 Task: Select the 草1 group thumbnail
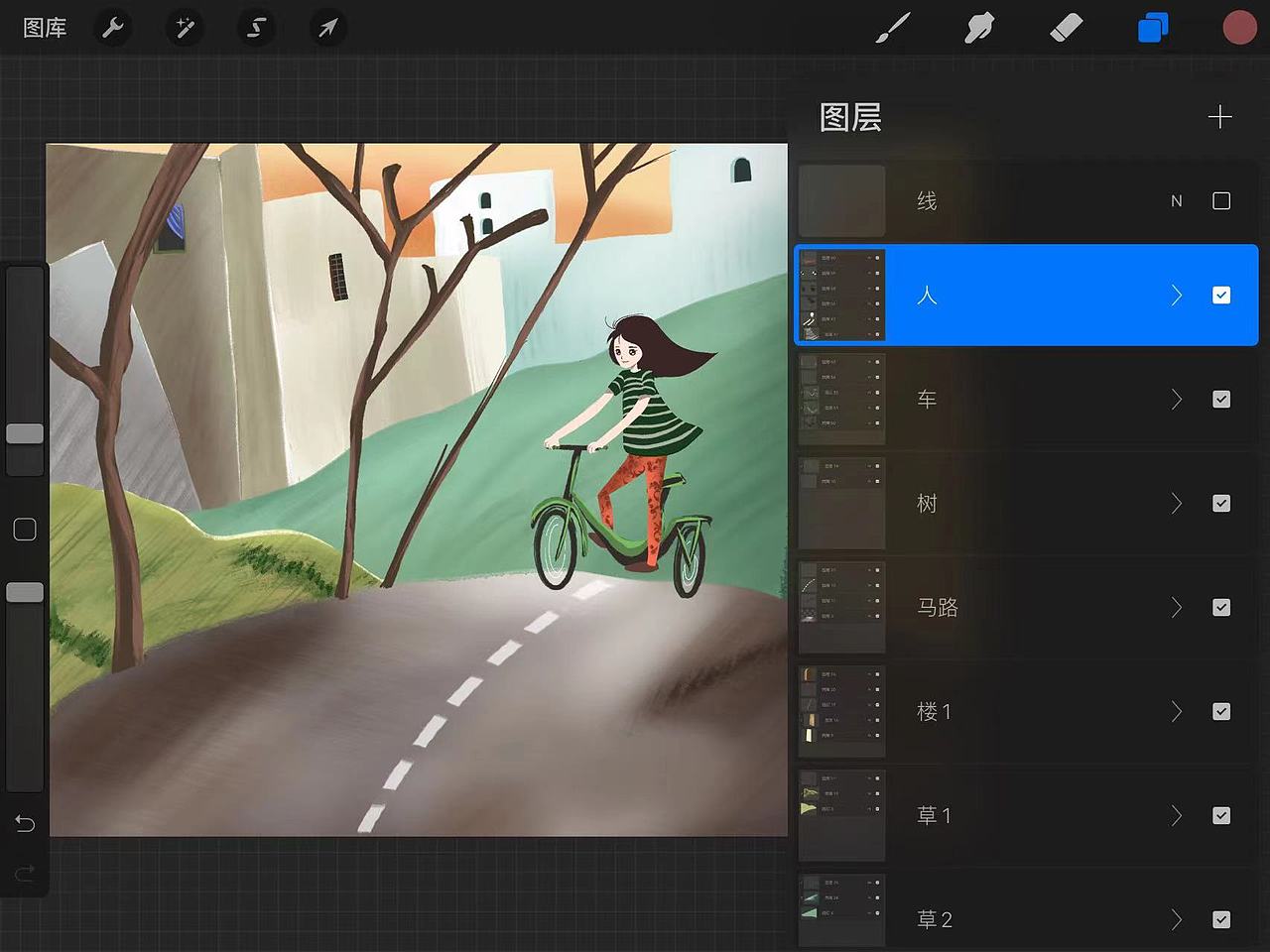tap(841, 816)
